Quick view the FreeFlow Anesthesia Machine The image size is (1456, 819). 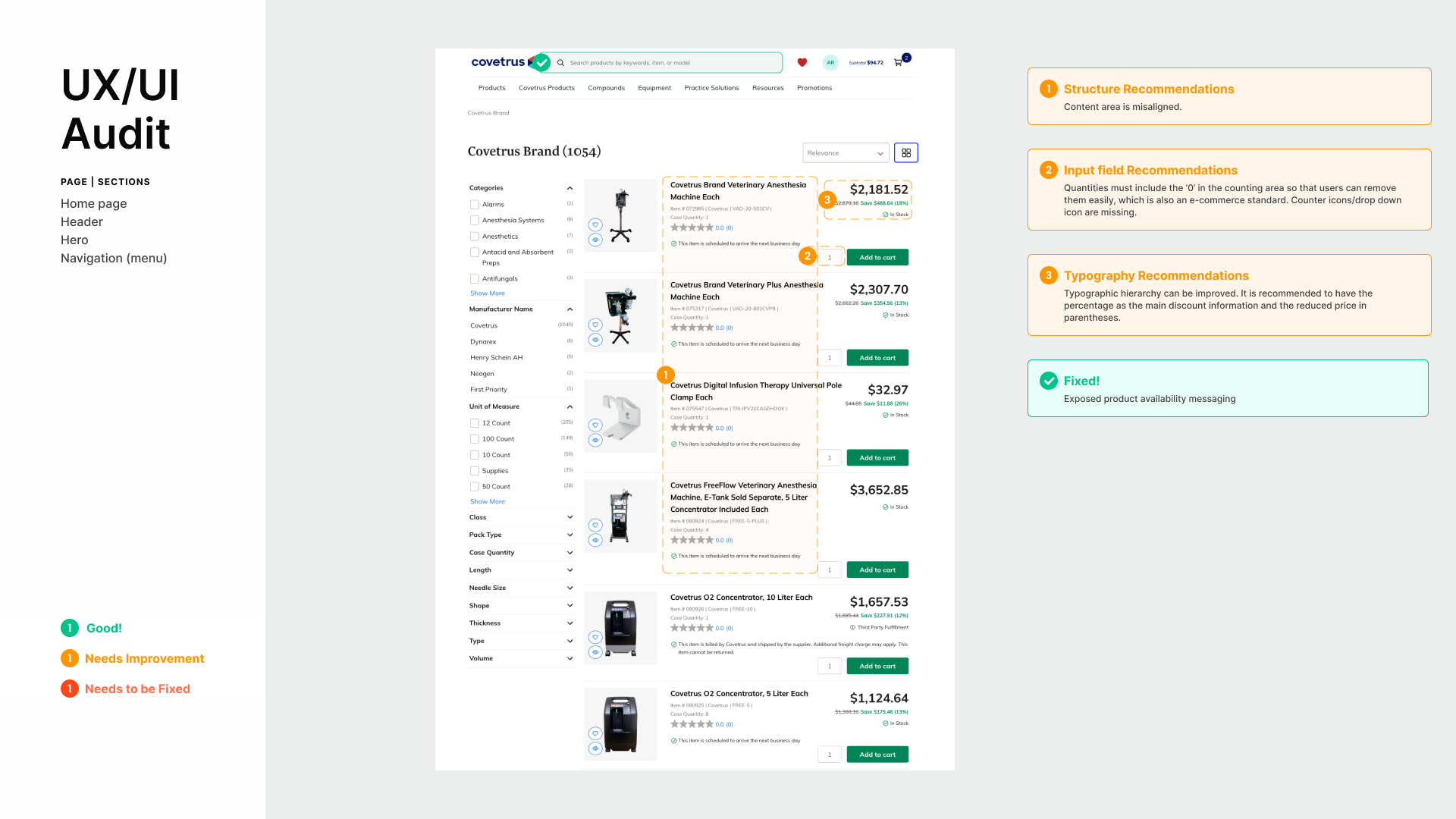pos(595,540)
